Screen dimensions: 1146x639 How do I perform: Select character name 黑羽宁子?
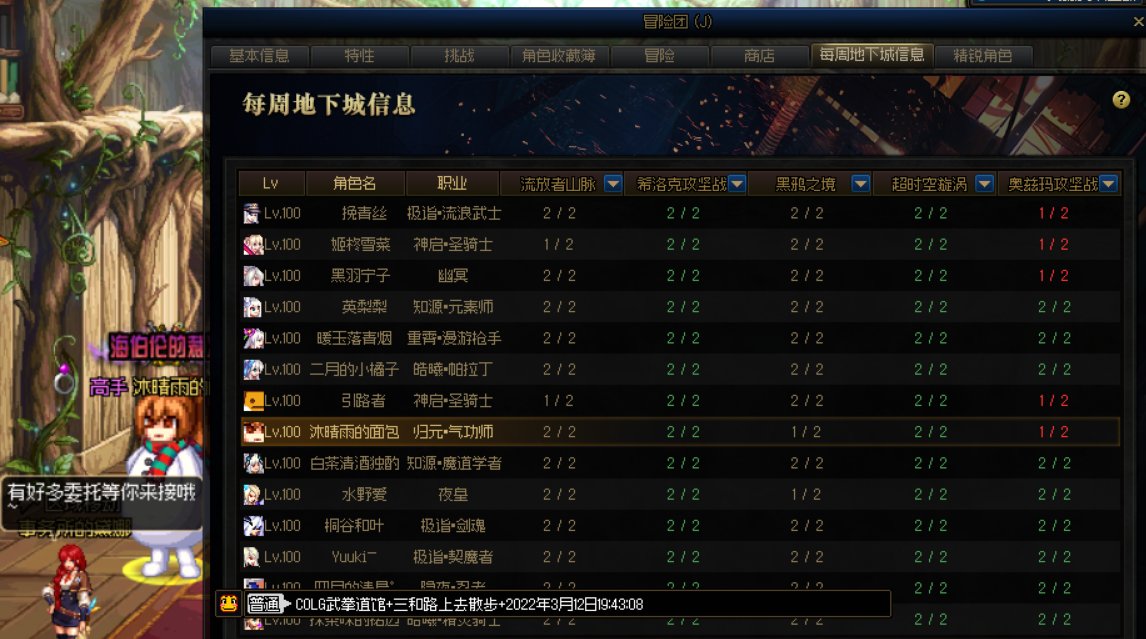pyautogui.click(x=360, y=276)
